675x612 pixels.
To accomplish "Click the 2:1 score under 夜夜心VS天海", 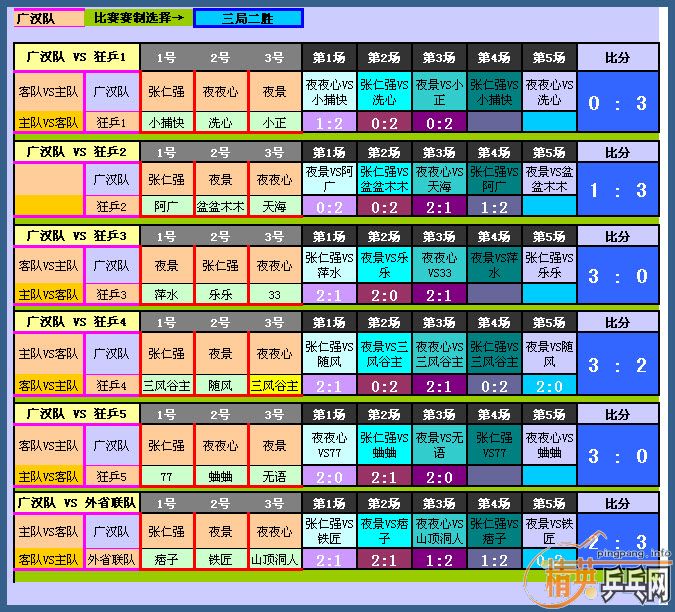I will click(x=439, y=207).
